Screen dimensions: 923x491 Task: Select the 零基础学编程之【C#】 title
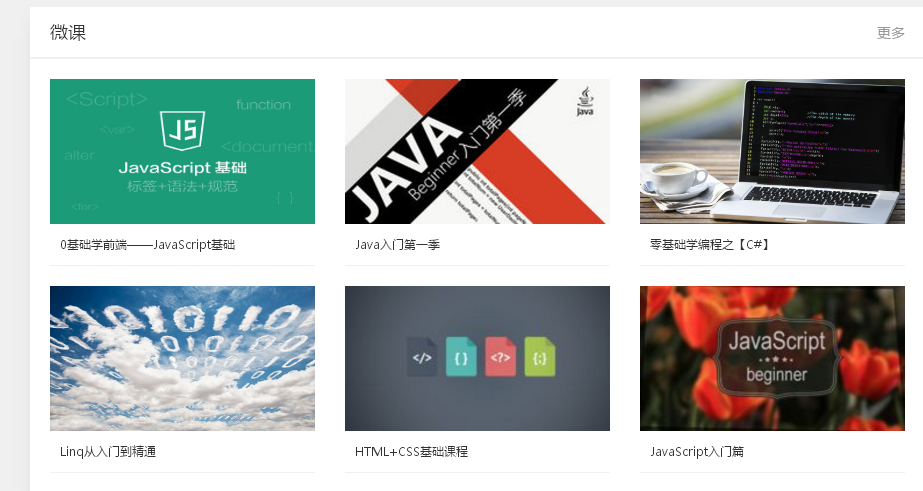tap(709, 244)
